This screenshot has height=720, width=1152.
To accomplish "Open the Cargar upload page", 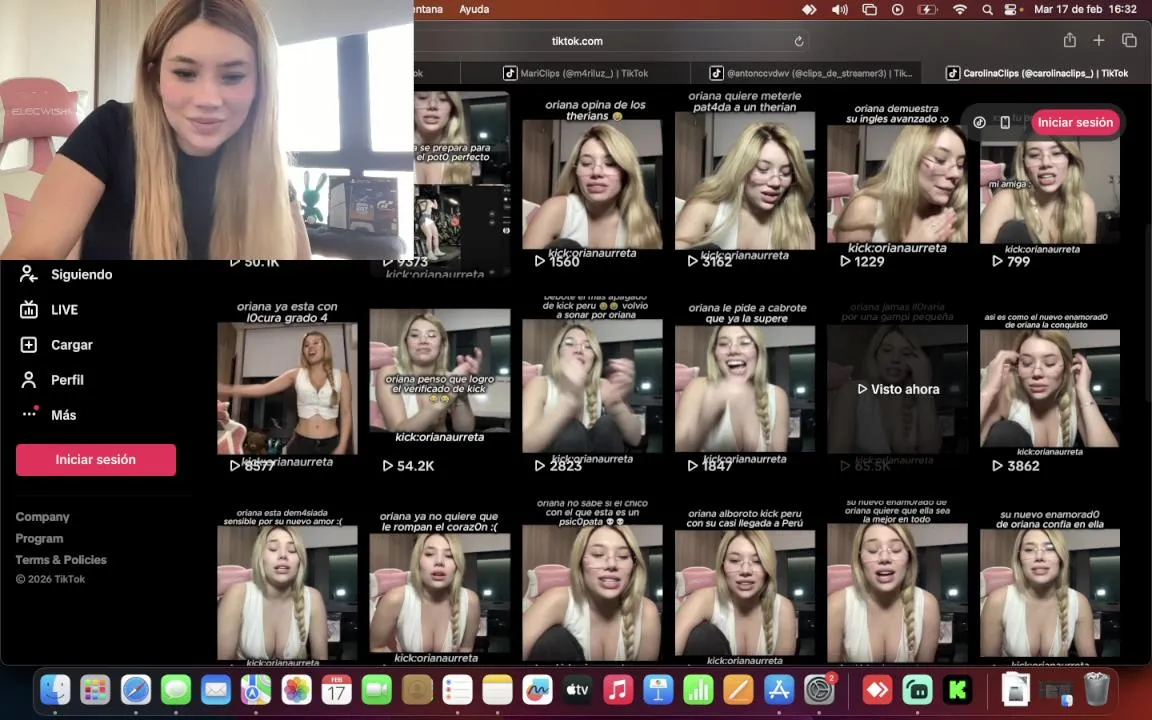I will (56, 345).
